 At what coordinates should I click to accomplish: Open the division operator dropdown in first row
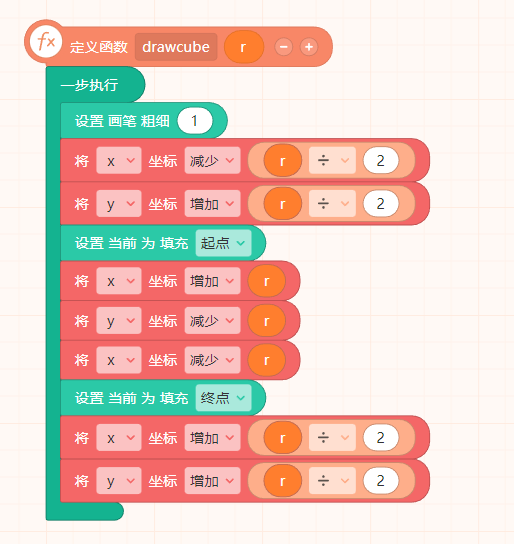[x=332, y=160]
